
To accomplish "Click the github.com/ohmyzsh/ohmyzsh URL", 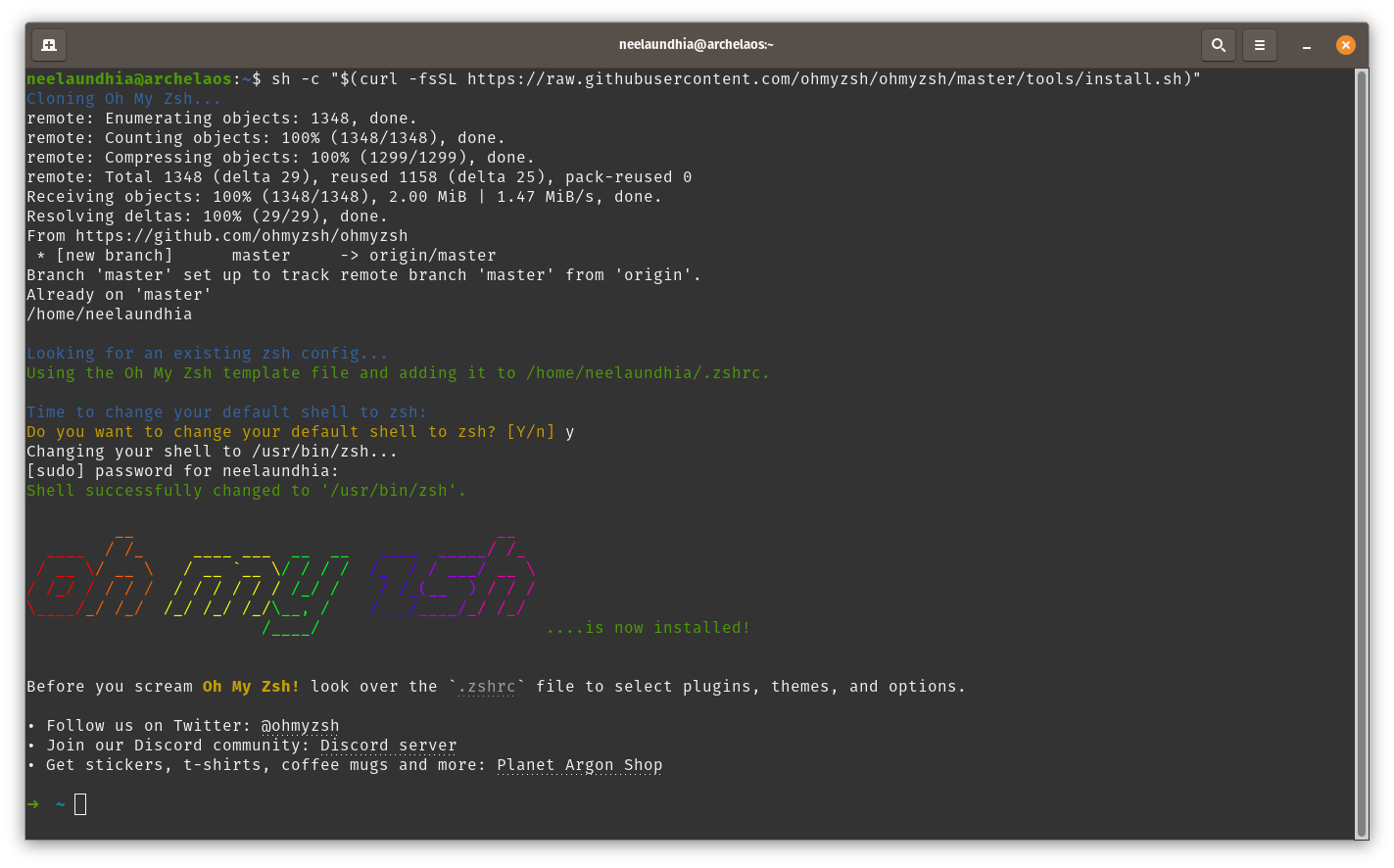I will coord(241,236).
